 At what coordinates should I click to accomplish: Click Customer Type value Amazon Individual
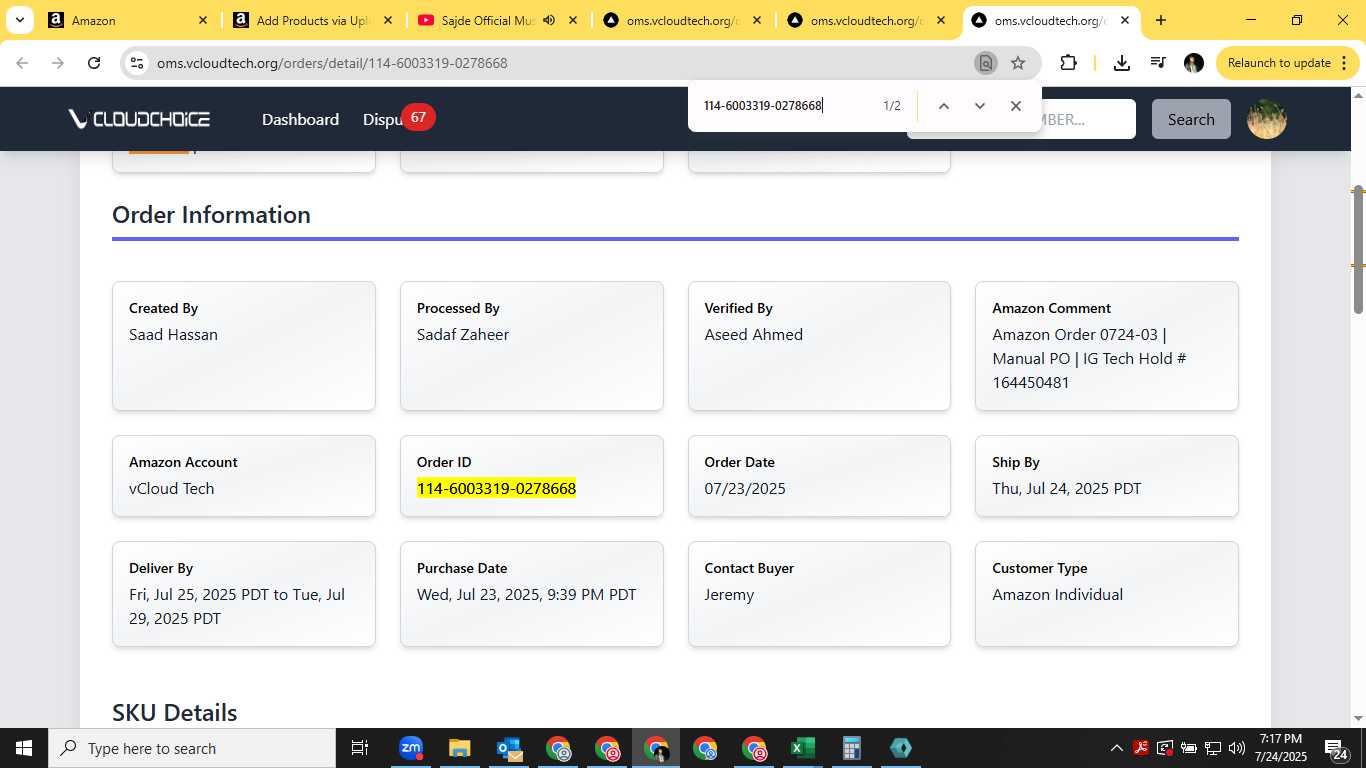click(x=1057, y=594)
